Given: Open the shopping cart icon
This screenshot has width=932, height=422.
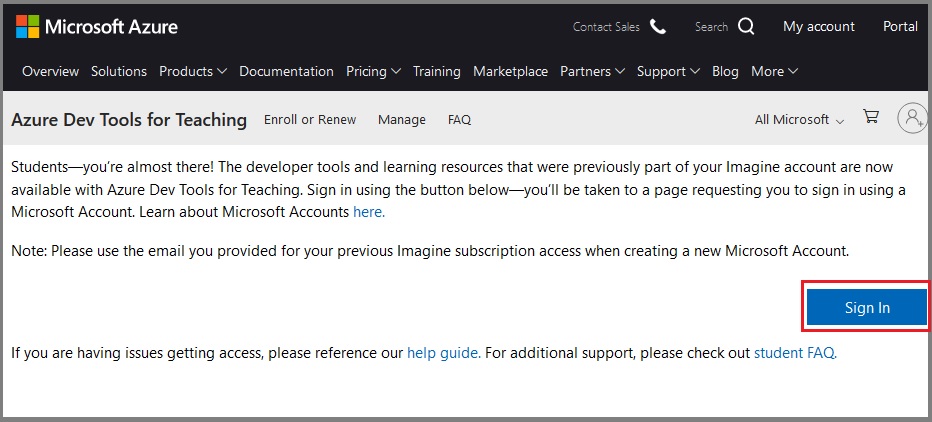Looking at the screenshot, I should coord(871,118).
